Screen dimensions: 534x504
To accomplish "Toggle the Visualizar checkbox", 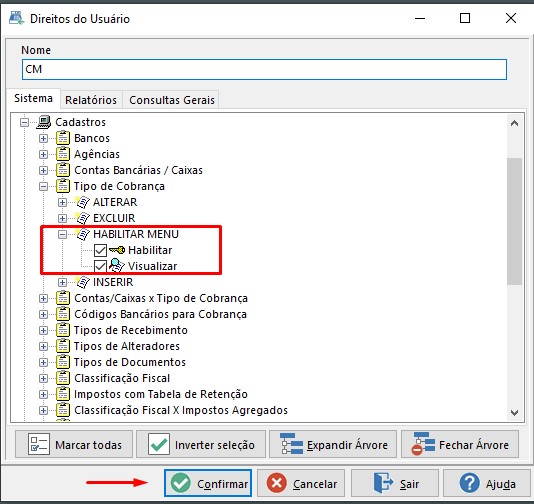I will pos(100,266).
